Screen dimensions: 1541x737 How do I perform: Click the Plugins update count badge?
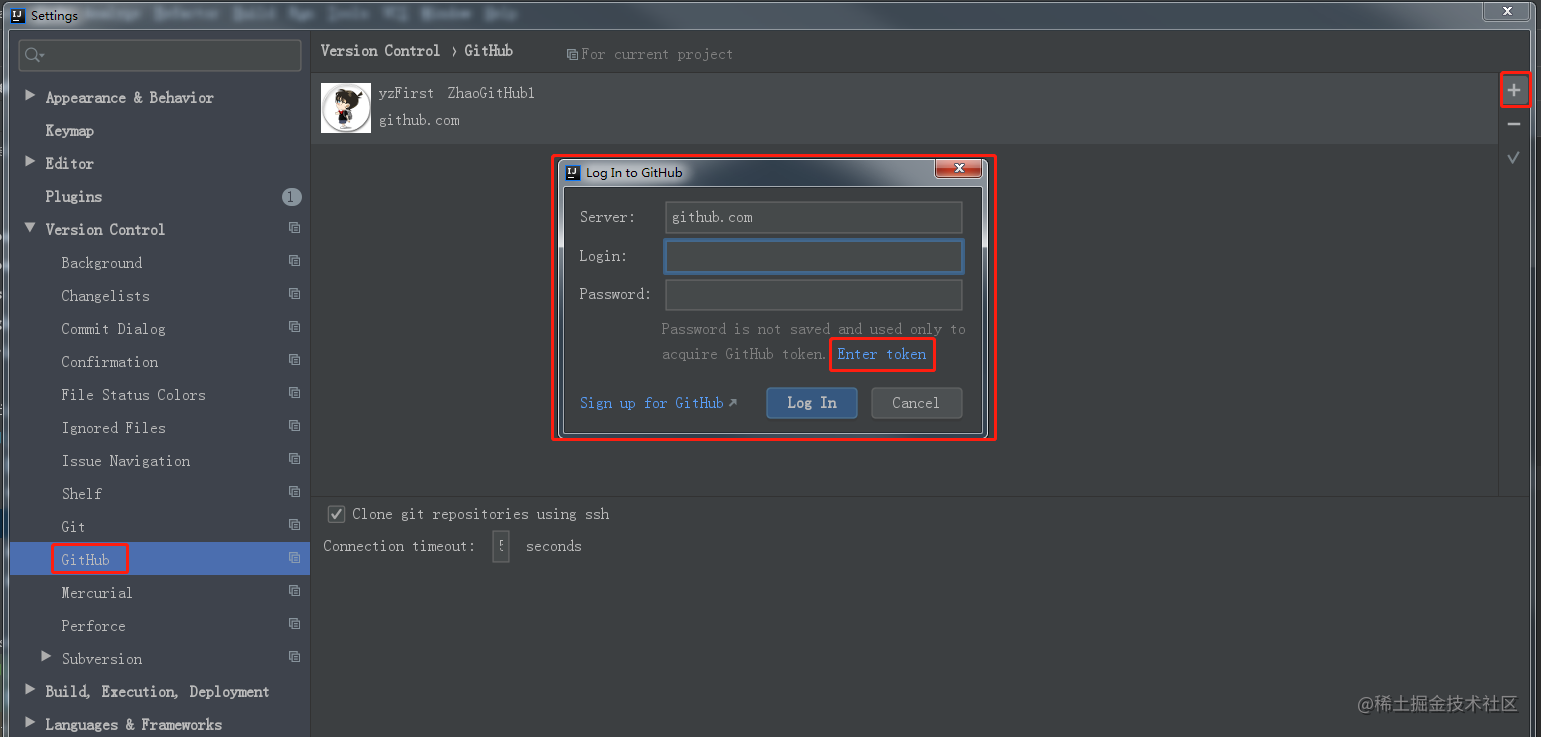291,197
